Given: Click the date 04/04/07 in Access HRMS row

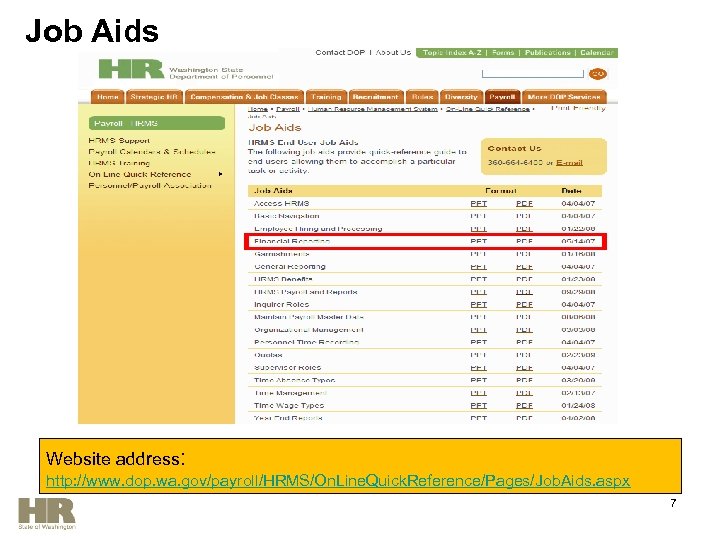Looking at the screenshot, I should [578, 203].
